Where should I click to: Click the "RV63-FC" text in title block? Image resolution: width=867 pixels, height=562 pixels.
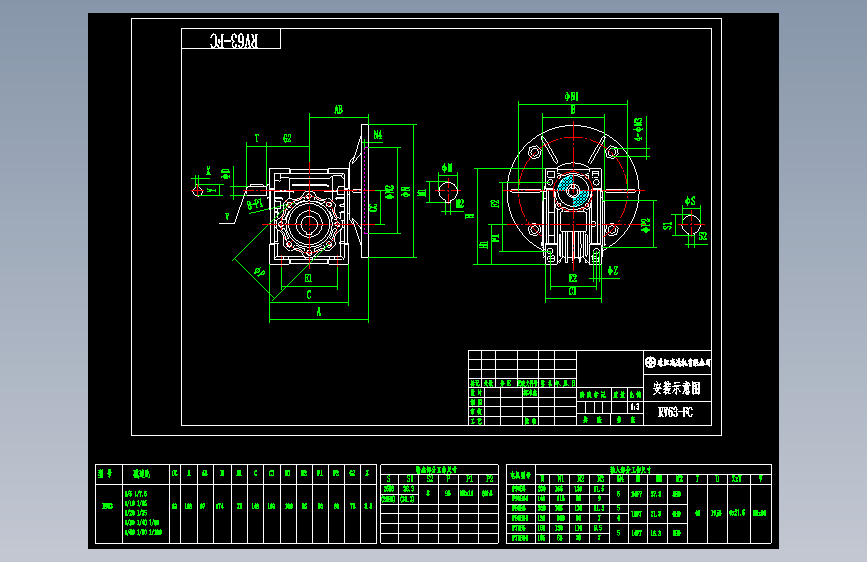[675, 412]
